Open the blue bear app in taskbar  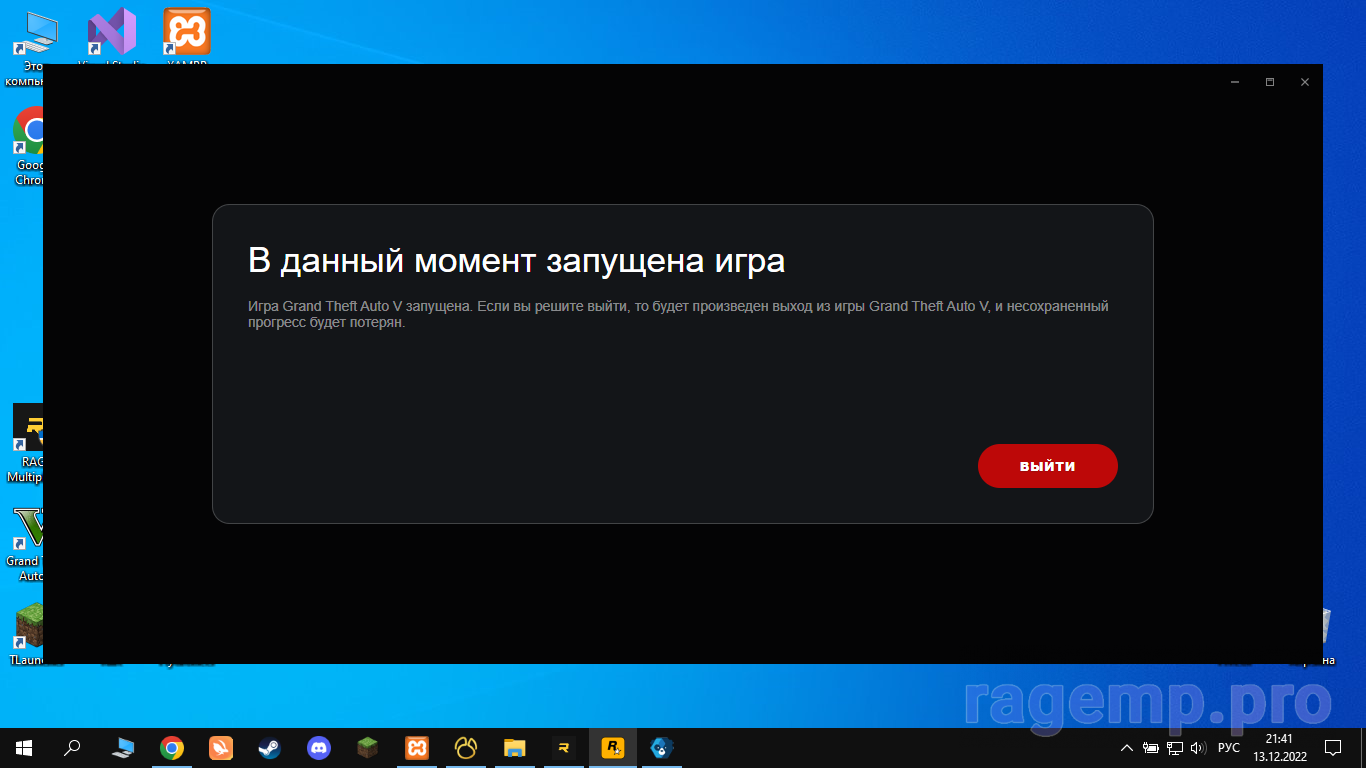tap(662, 747)
